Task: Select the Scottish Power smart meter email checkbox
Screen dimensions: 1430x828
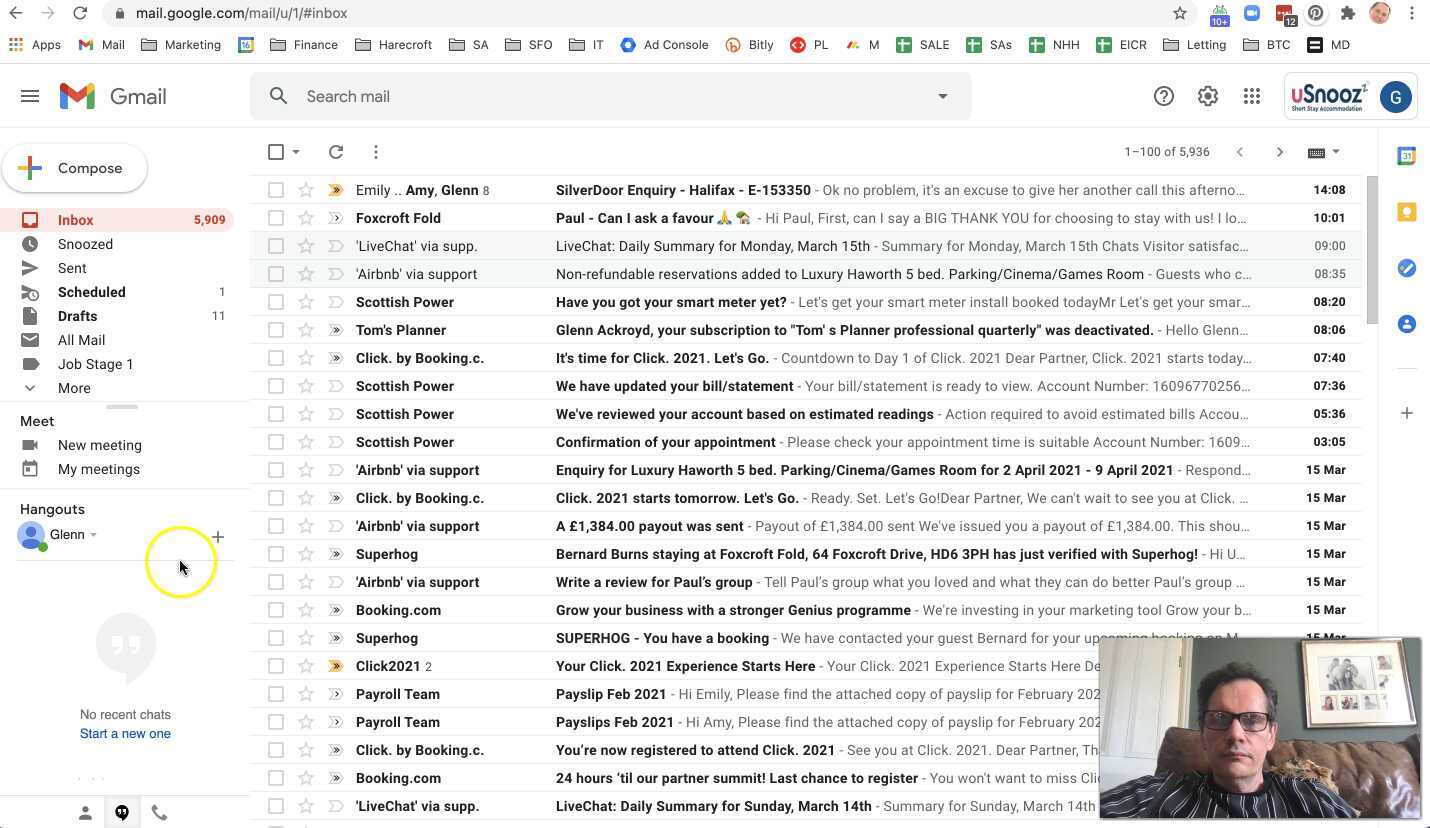Action: [276, 302]
